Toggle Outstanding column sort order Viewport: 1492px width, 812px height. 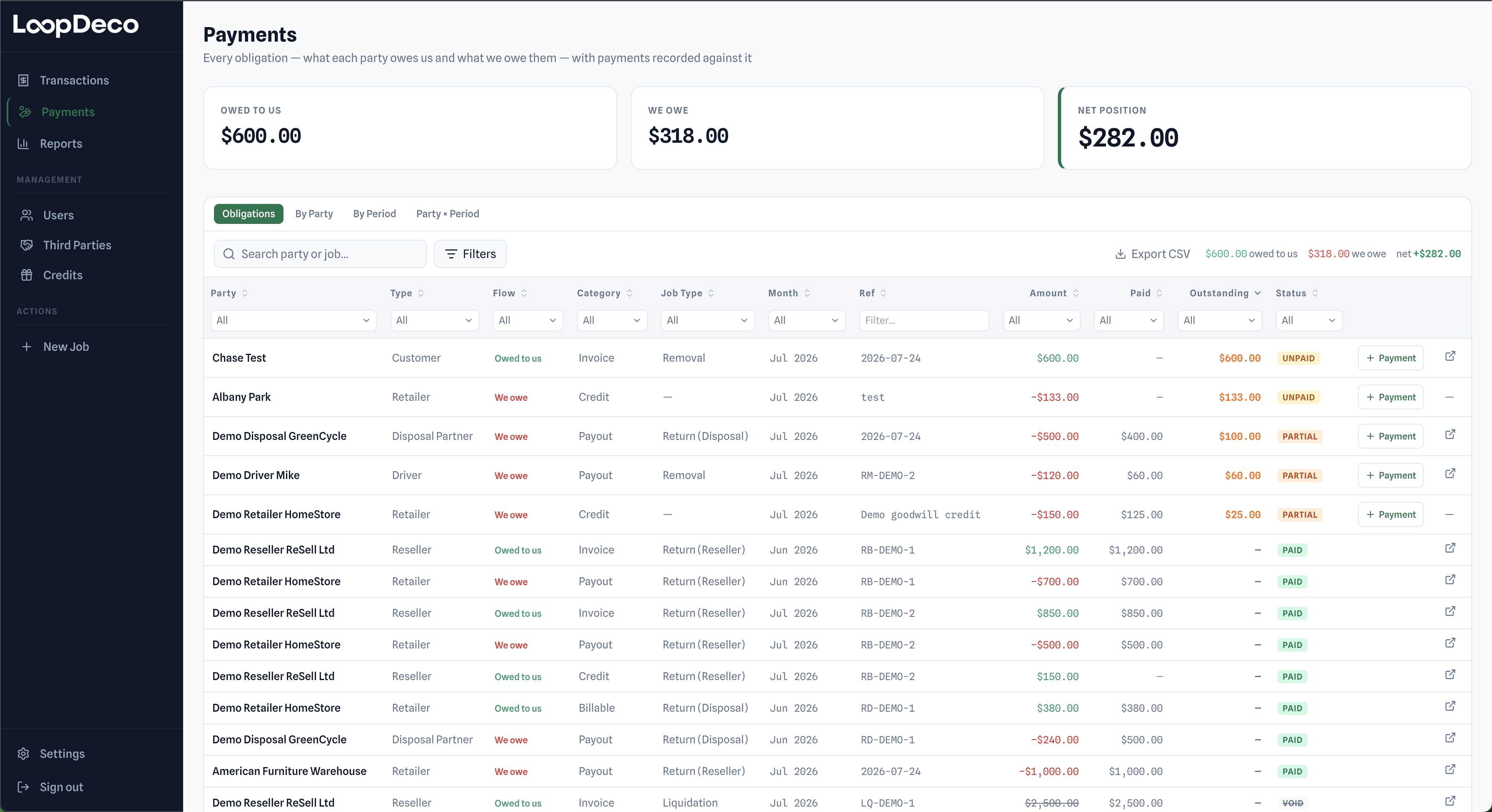coord(1225,293)
